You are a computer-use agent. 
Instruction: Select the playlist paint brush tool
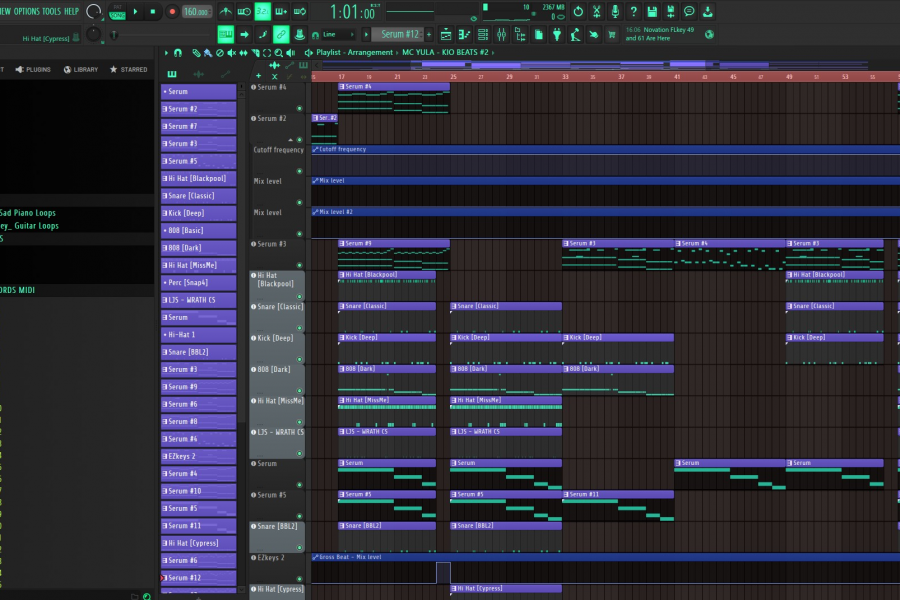pyautogui.click(x=208, y=53)
